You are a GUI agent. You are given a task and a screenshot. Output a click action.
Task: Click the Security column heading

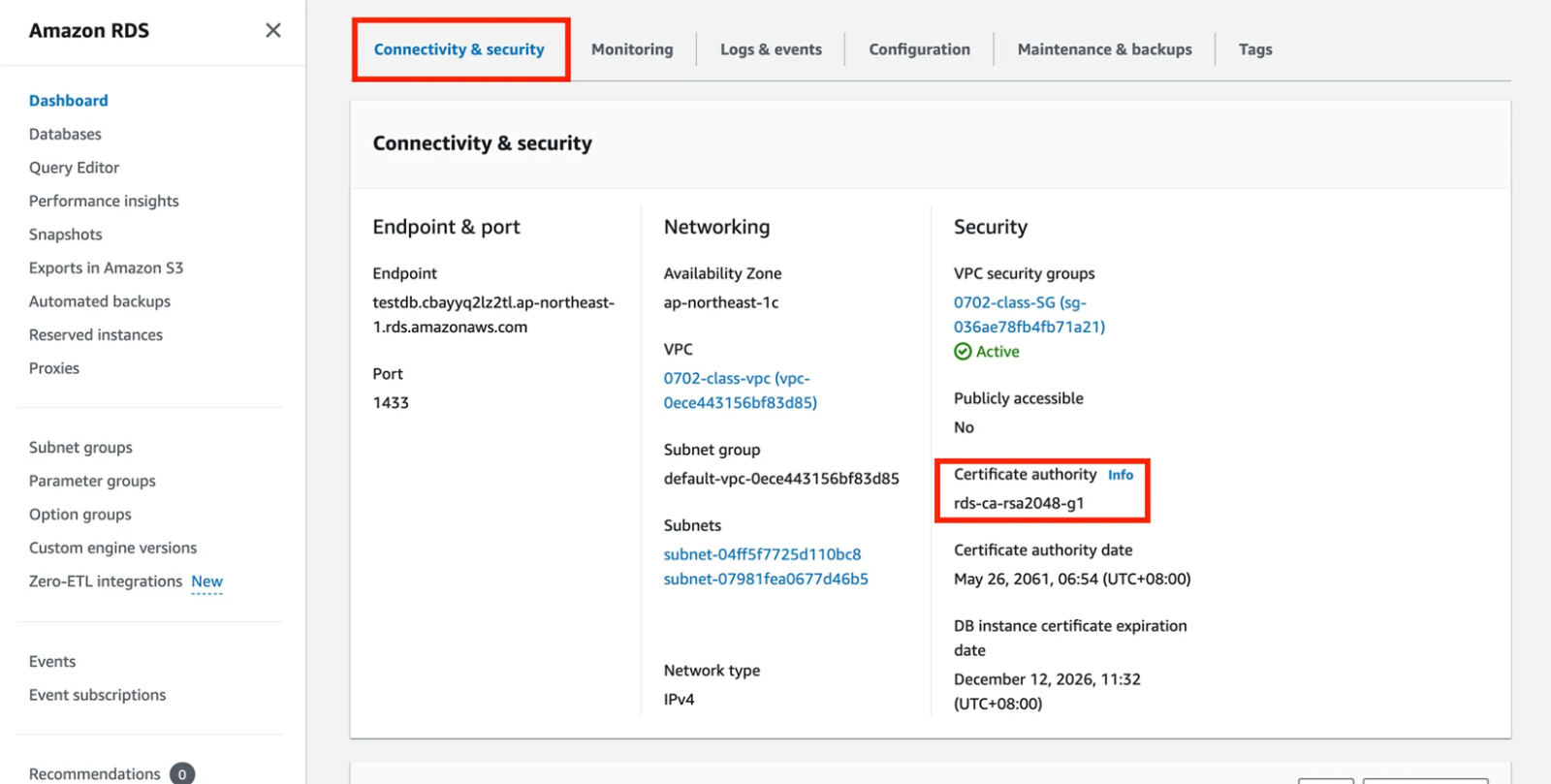[x=991, y=227]
